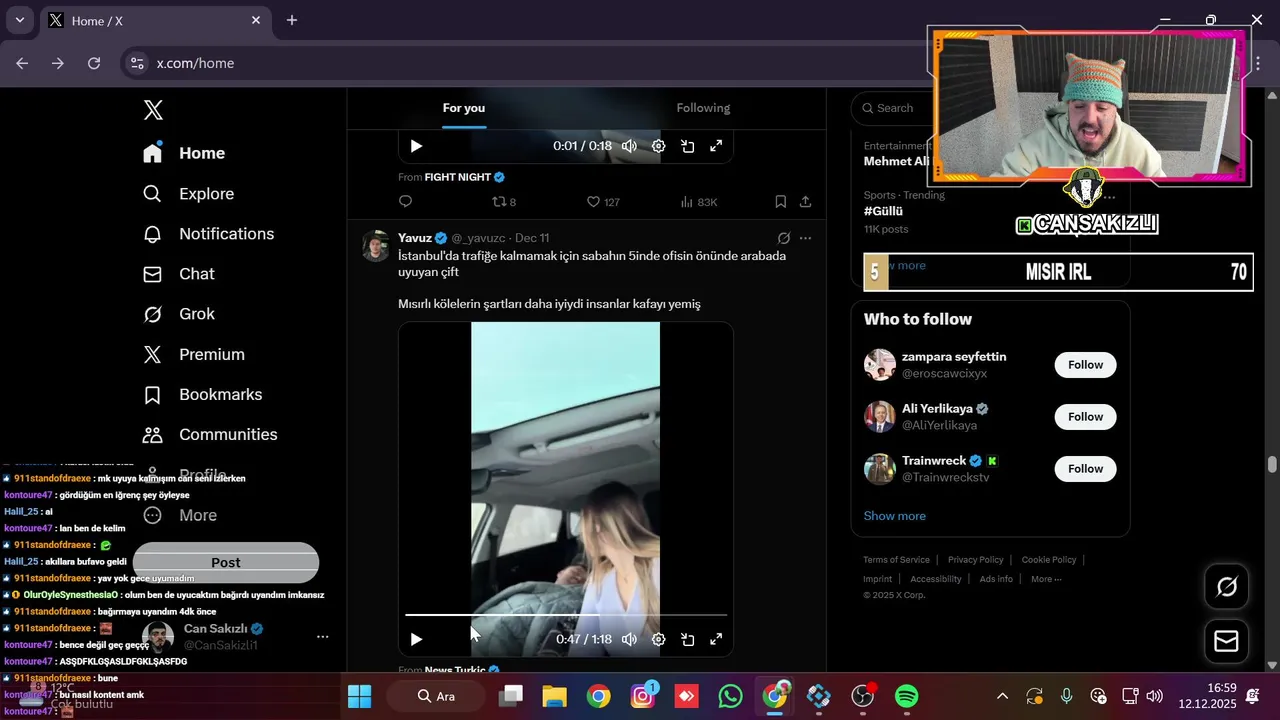Open the #Güllü trending topic
The width and height of the screenshot is (1280, 720).
coord(883,211)
